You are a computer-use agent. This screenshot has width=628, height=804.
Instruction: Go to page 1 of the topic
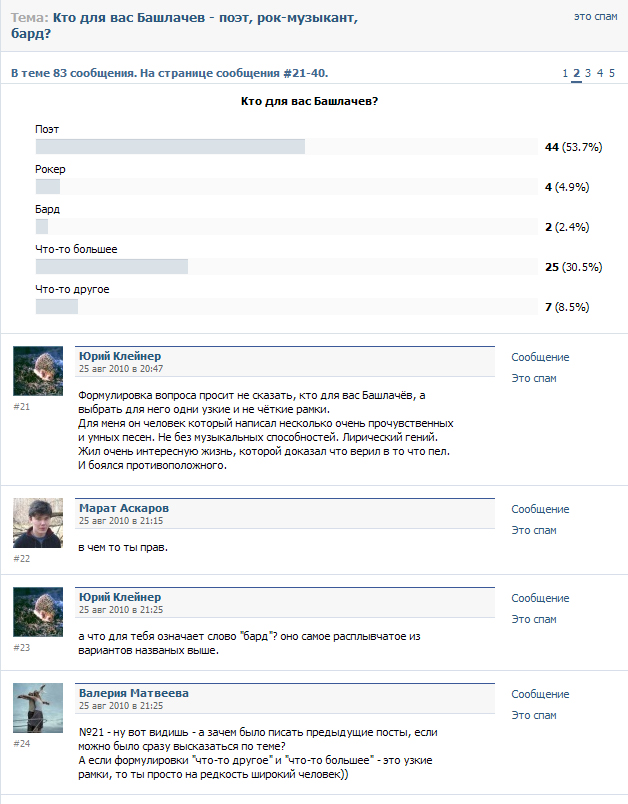click(x=565, y=73)
